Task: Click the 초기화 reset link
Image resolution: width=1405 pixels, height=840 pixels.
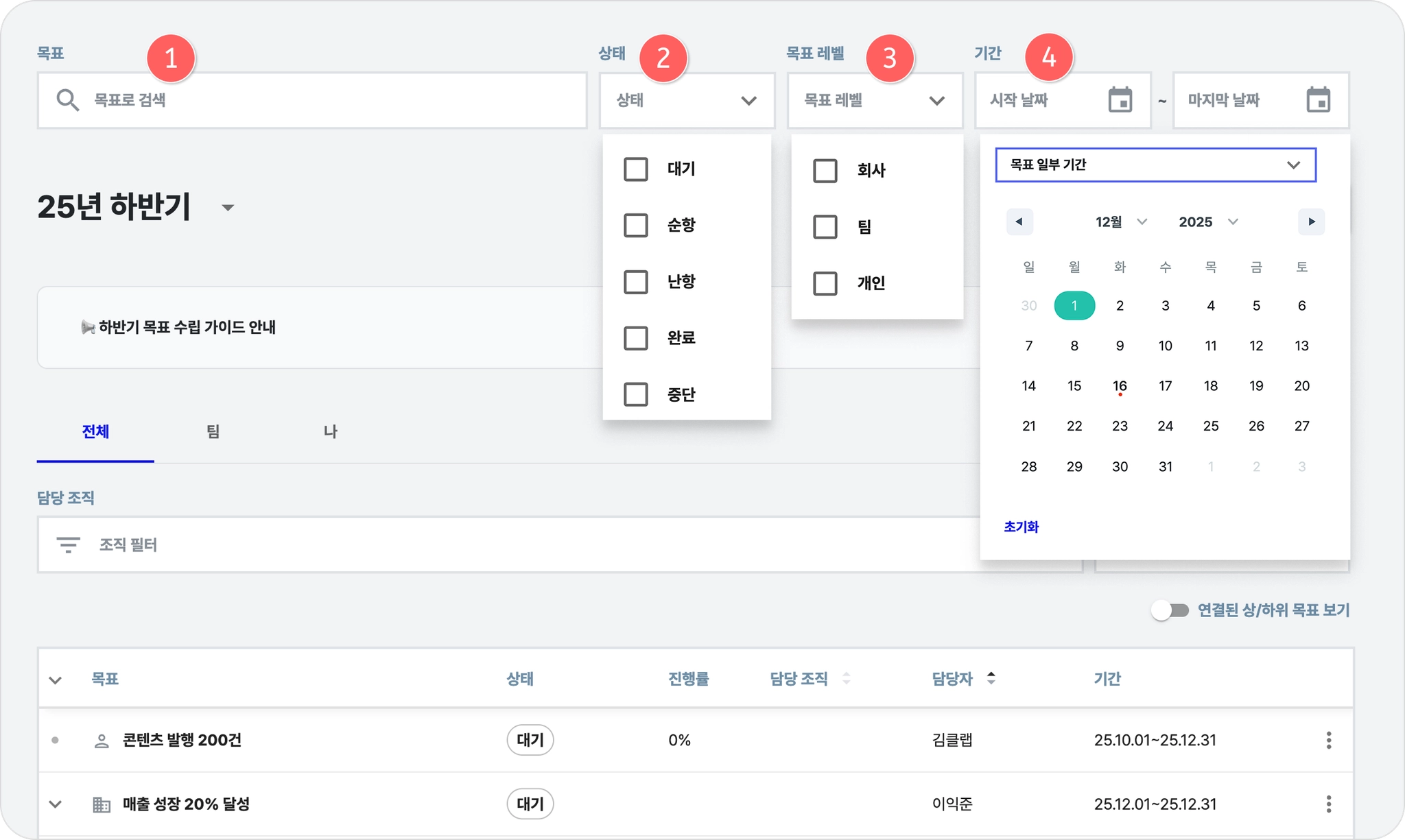Action: point(1021,527)
